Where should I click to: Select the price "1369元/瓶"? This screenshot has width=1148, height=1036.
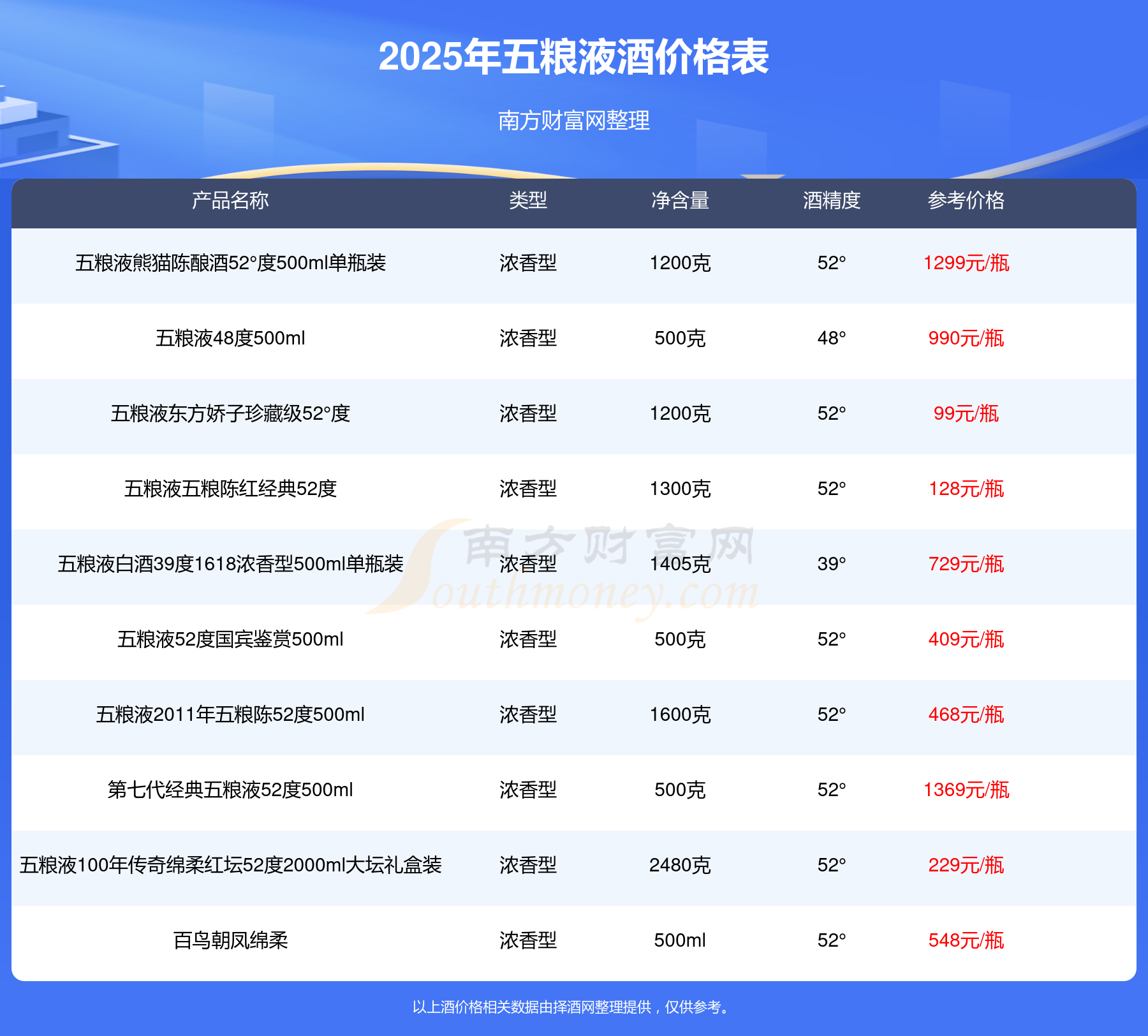coord(966,790)
